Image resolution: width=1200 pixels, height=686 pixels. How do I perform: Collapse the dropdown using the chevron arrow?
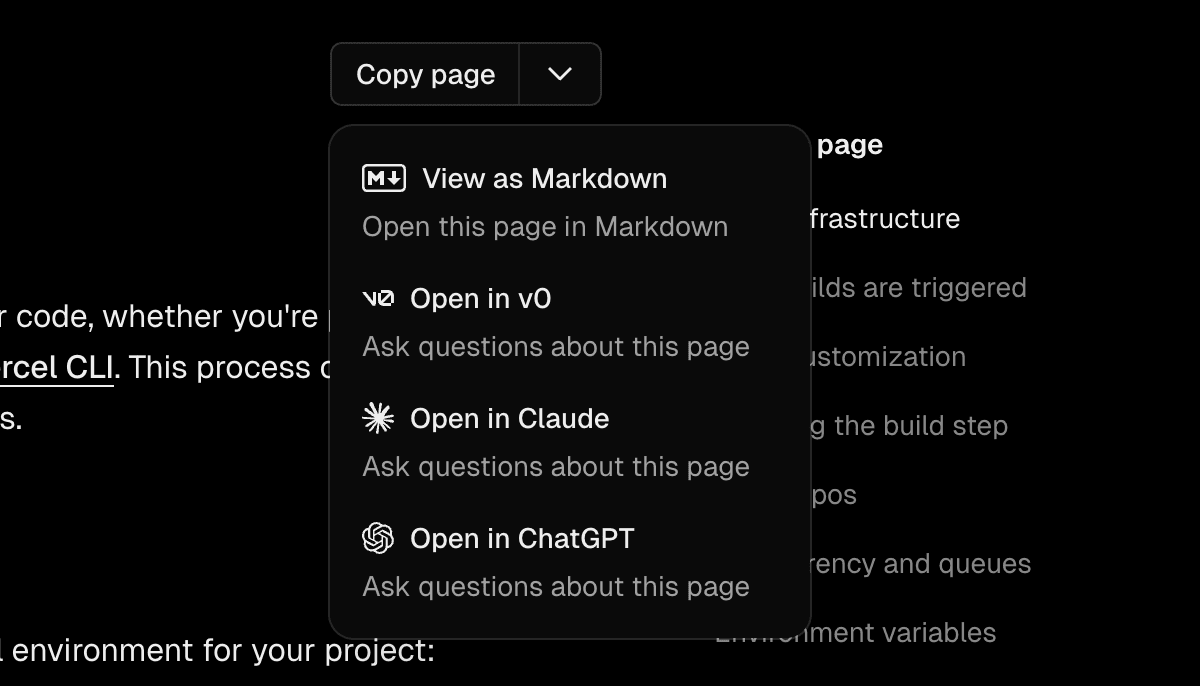[560, 74]
